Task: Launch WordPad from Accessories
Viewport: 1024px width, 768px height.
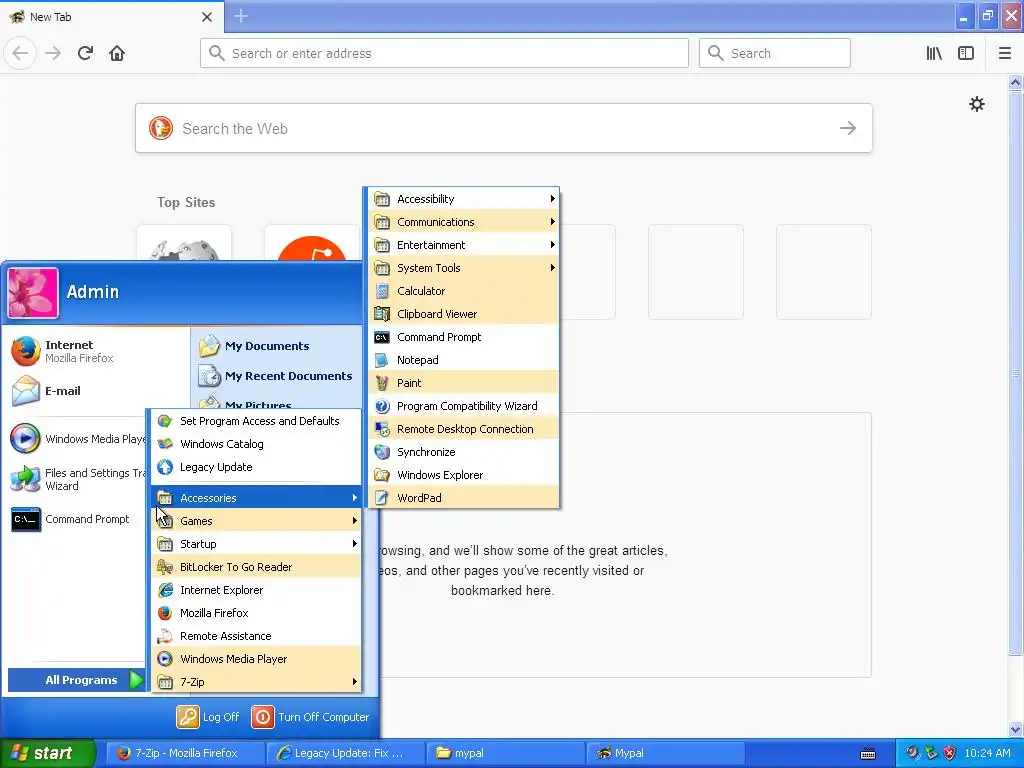Action: [464, 498]
